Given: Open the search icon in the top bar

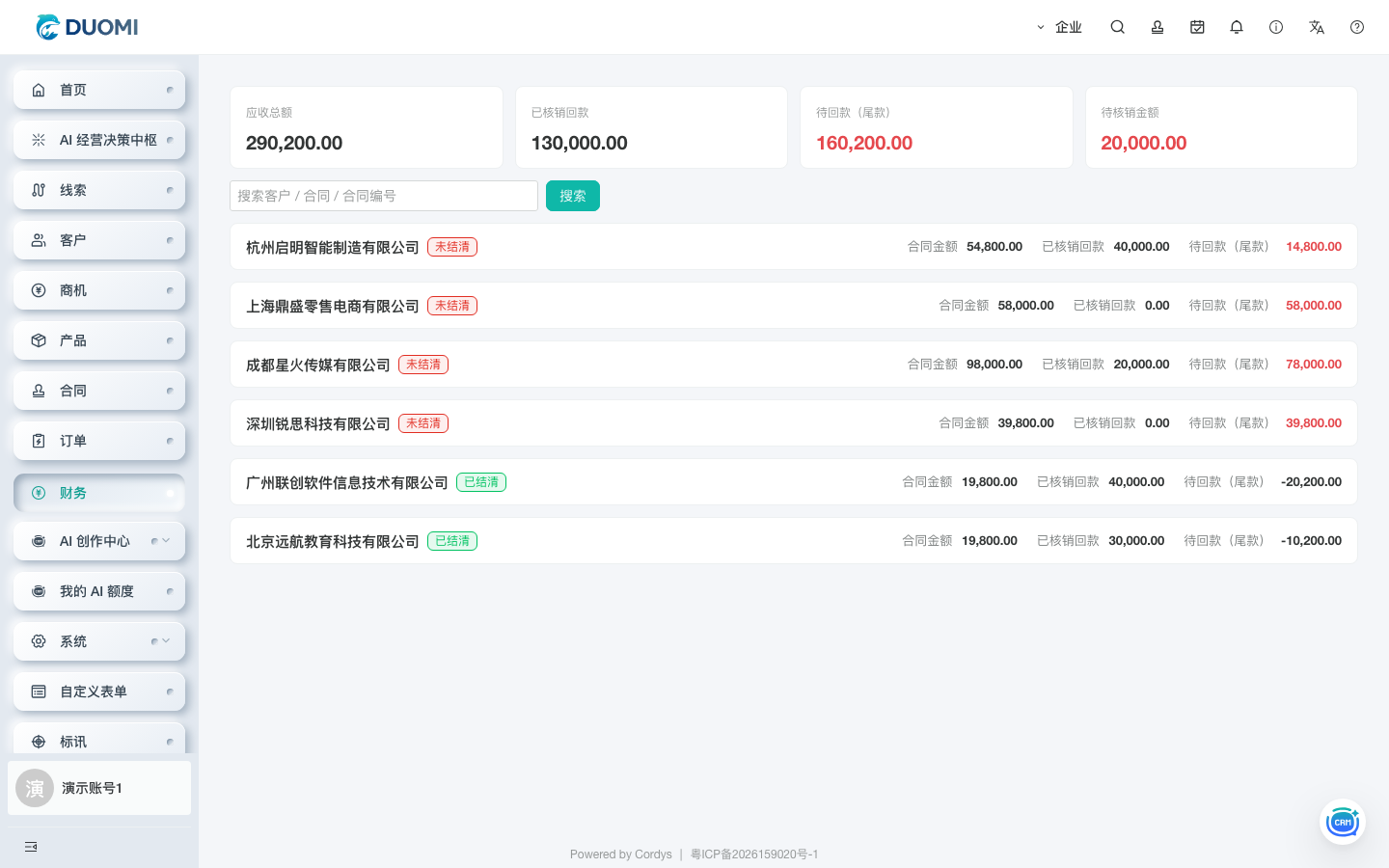Looking at the screenshot, I should [x=1117, y=27].
